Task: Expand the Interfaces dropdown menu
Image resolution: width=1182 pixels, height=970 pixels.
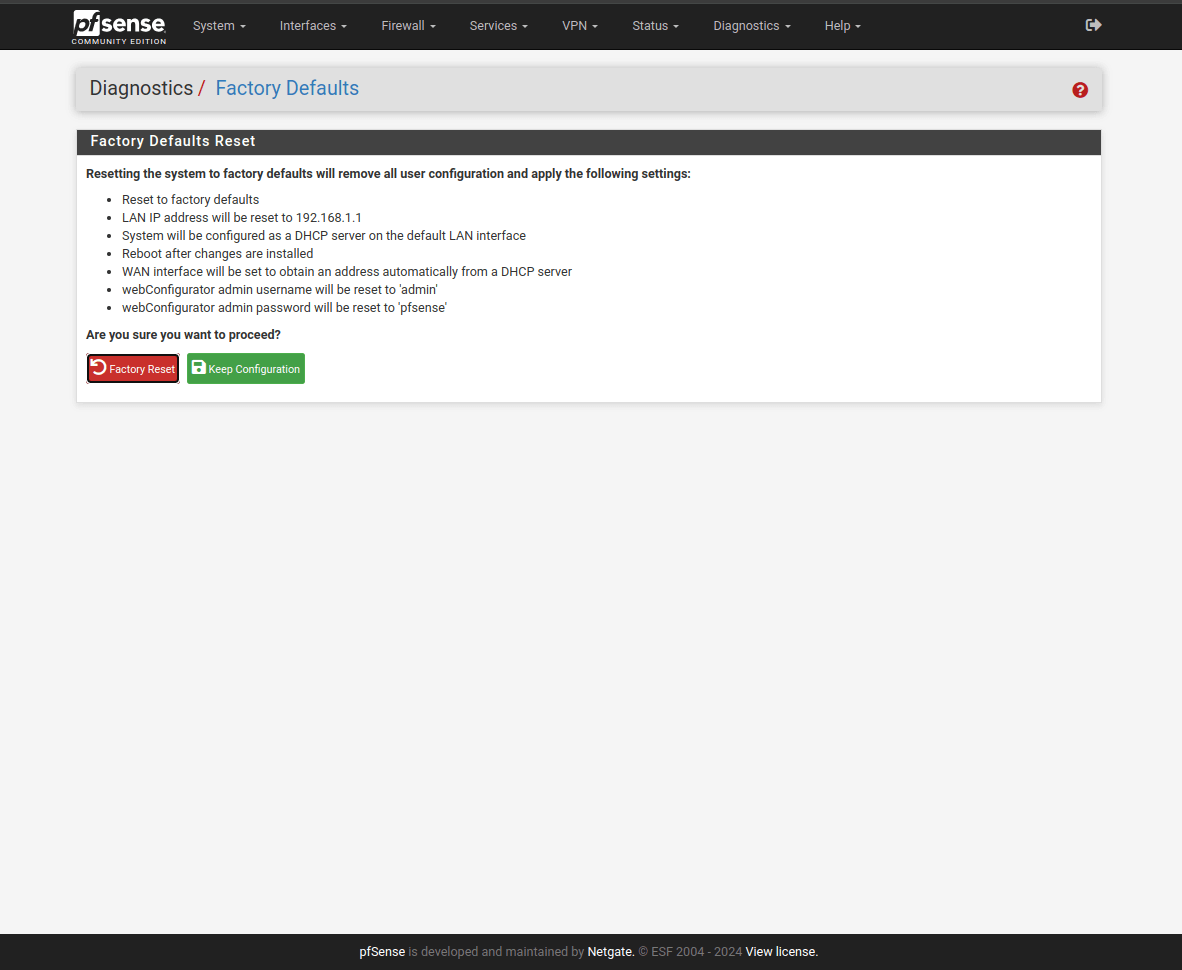Action: [x=313, y=26]
